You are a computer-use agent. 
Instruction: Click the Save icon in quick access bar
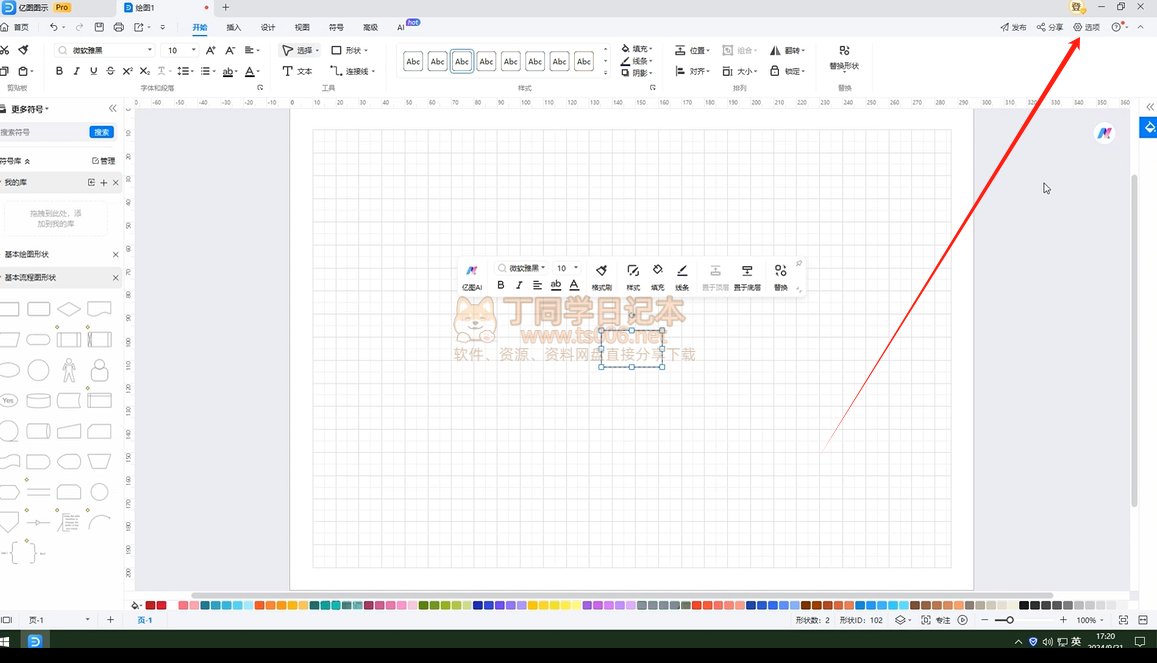97,27
